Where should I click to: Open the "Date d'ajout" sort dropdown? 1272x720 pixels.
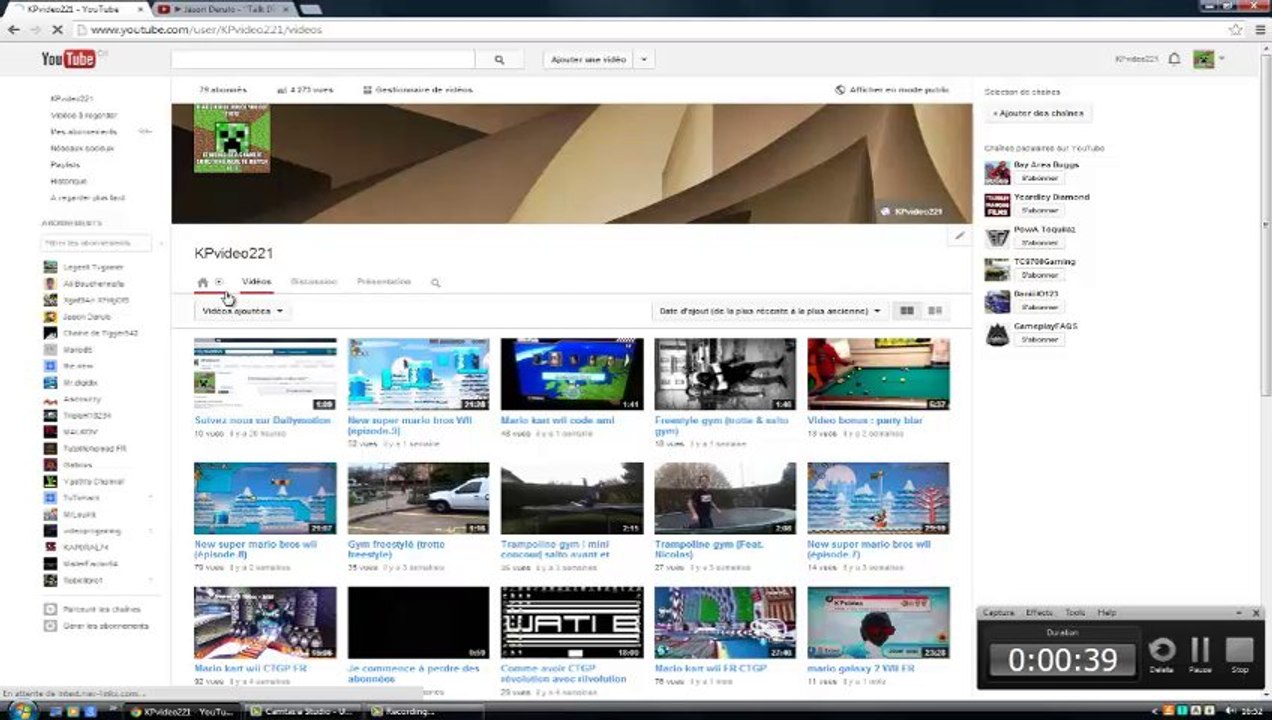pos(769,311)
